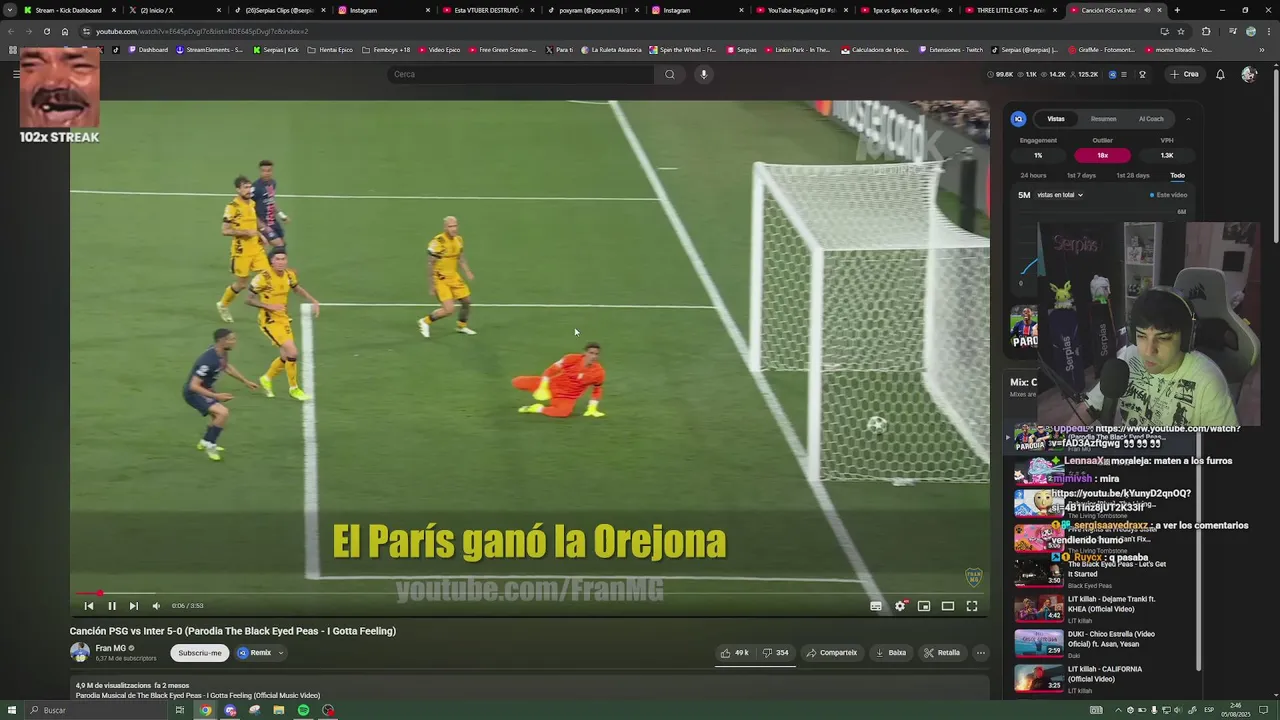1280x720 pixels.
Task: Select the 24 hours range
Action: (1033, 176)
